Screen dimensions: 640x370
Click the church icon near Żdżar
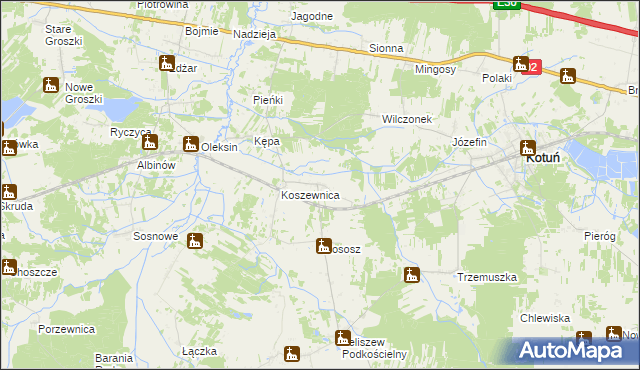[167, 63]
